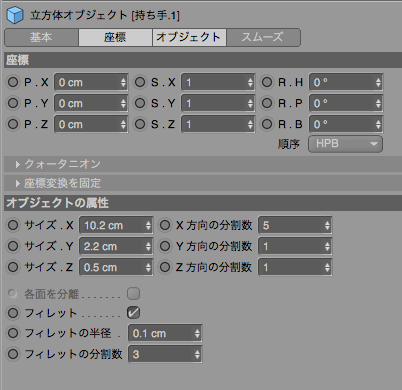This screenshot has height=390, width=402.
Task: Click the フィレットの半径 0.1 cm field
Action: pyautogui.click(x=165, y=333)
